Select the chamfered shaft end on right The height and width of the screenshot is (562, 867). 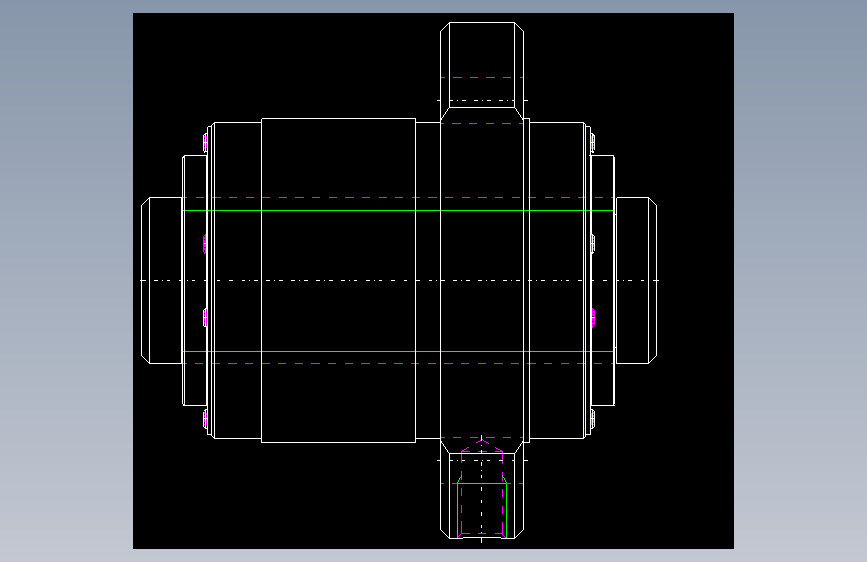(x=636, y=280)
